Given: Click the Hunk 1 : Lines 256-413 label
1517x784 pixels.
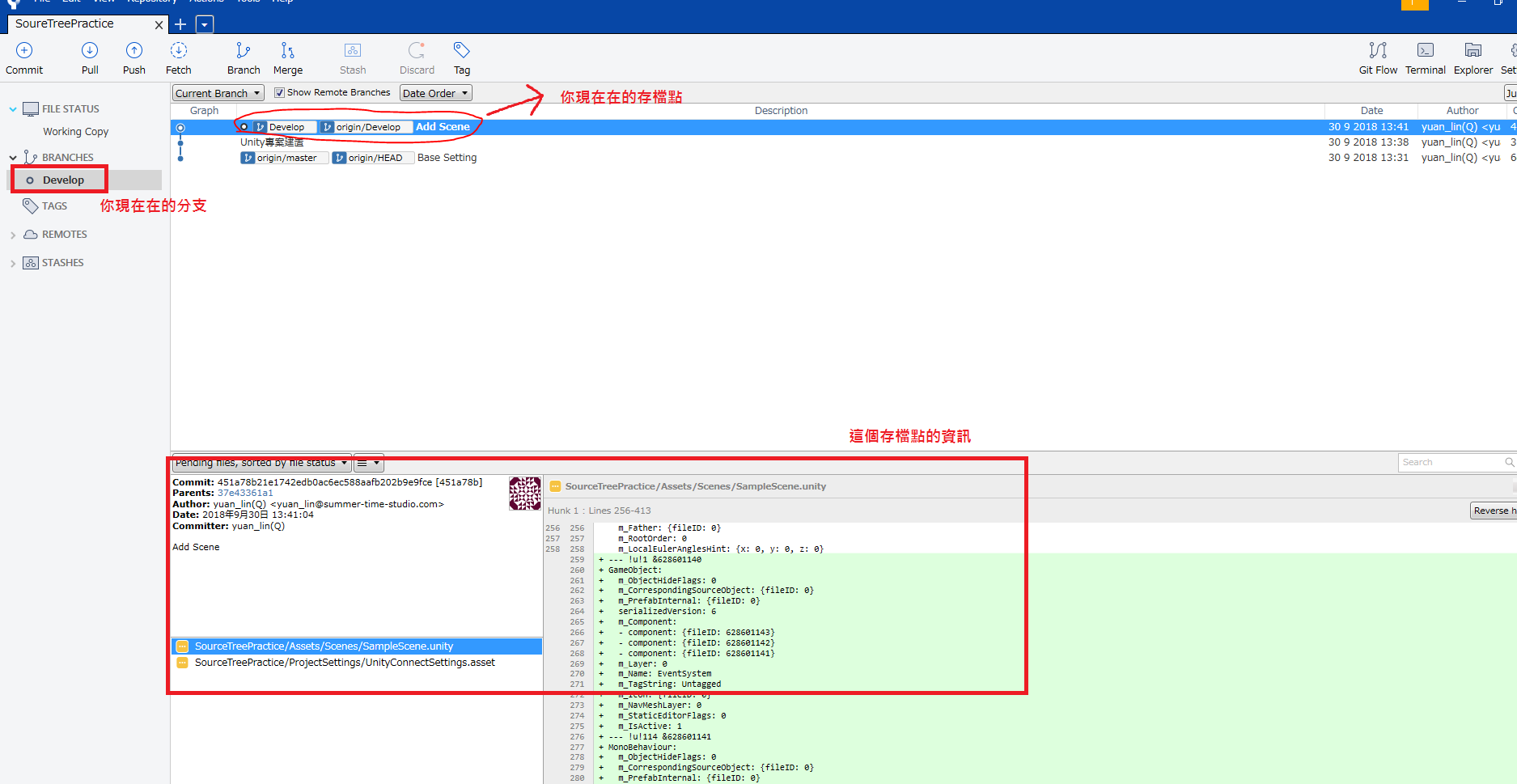Looking at the screenshot, I should click(x=600, y=511).
